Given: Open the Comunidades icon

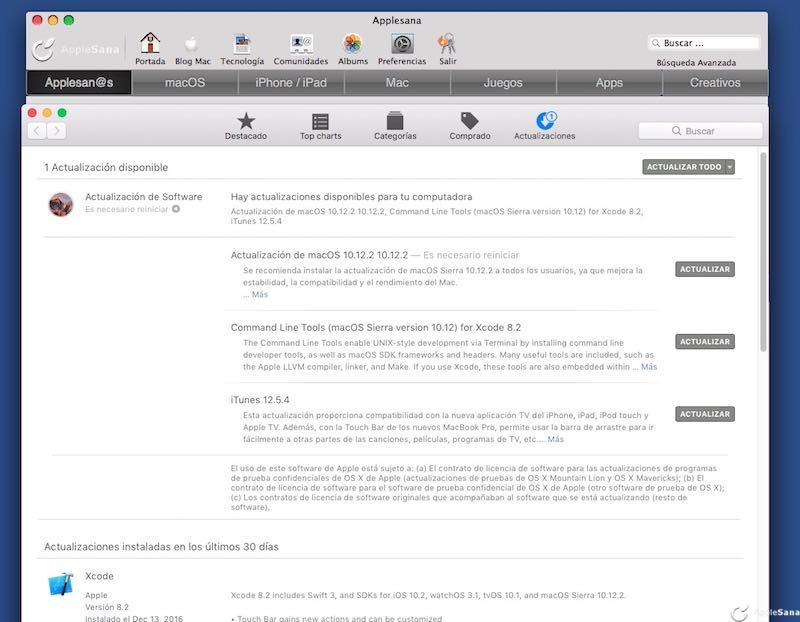Looking at the screenshot, I should [301, 44].
